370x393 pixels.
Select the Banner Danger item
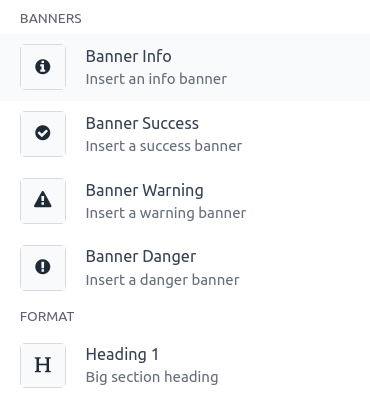click(x=185, y=268)
